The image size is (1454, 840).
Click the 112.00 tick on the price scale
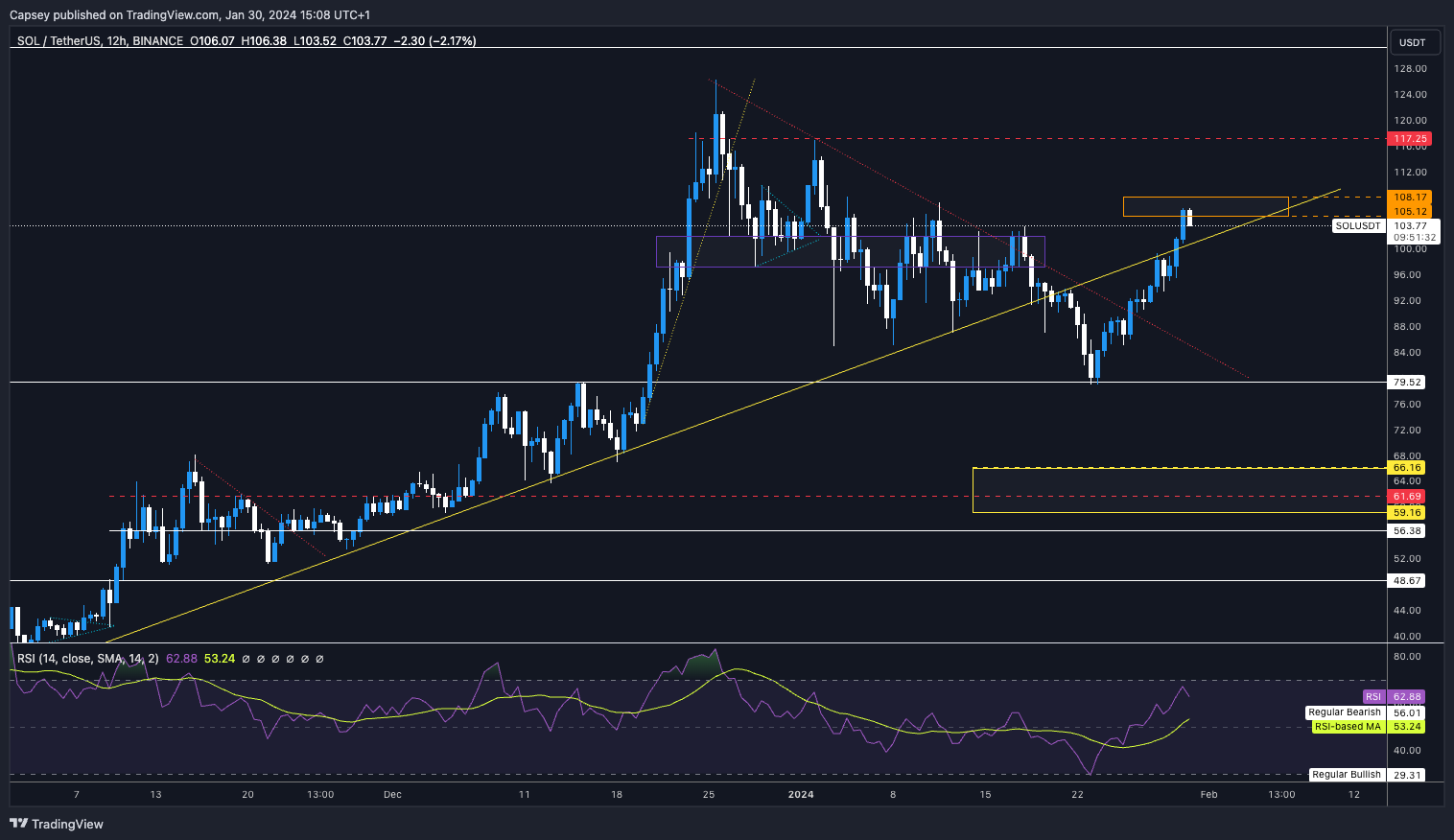pyautogui.click(x=1410, y=173)
